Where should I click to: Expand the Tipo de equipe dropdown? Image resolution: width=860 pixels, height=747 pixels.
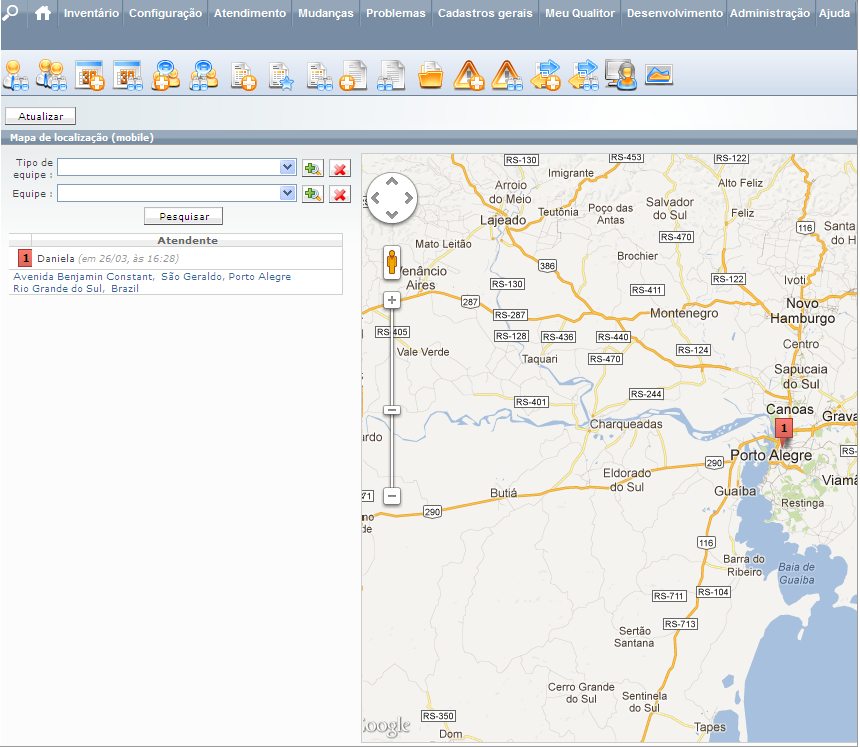tap(288, 167)
